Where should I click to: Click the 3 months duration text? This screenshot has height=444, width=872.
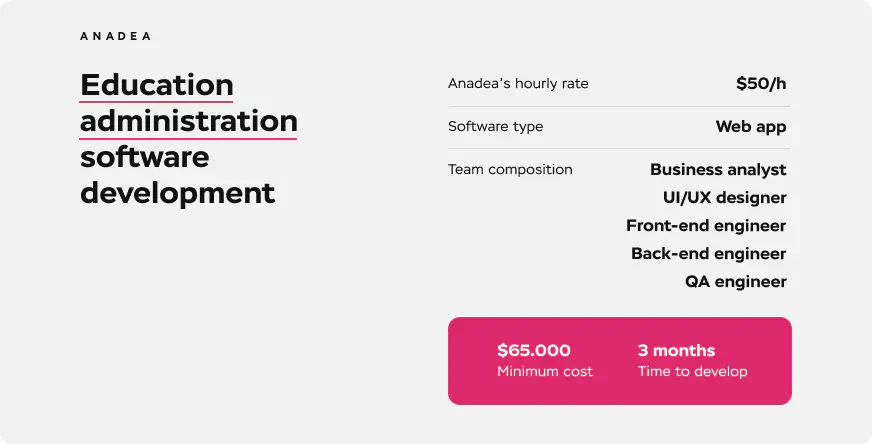[676, 351]
